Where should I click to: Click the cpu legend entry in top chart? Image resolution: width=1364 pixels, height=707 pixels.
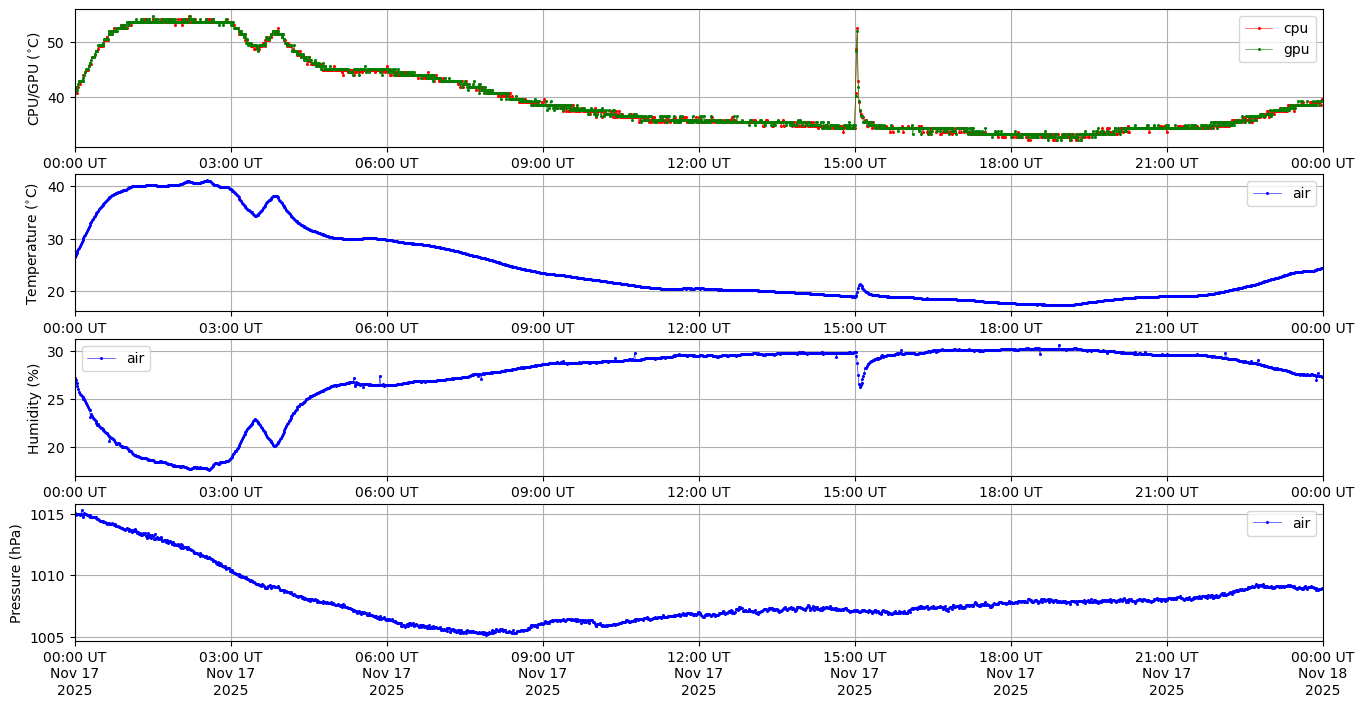click(1295, 29)
